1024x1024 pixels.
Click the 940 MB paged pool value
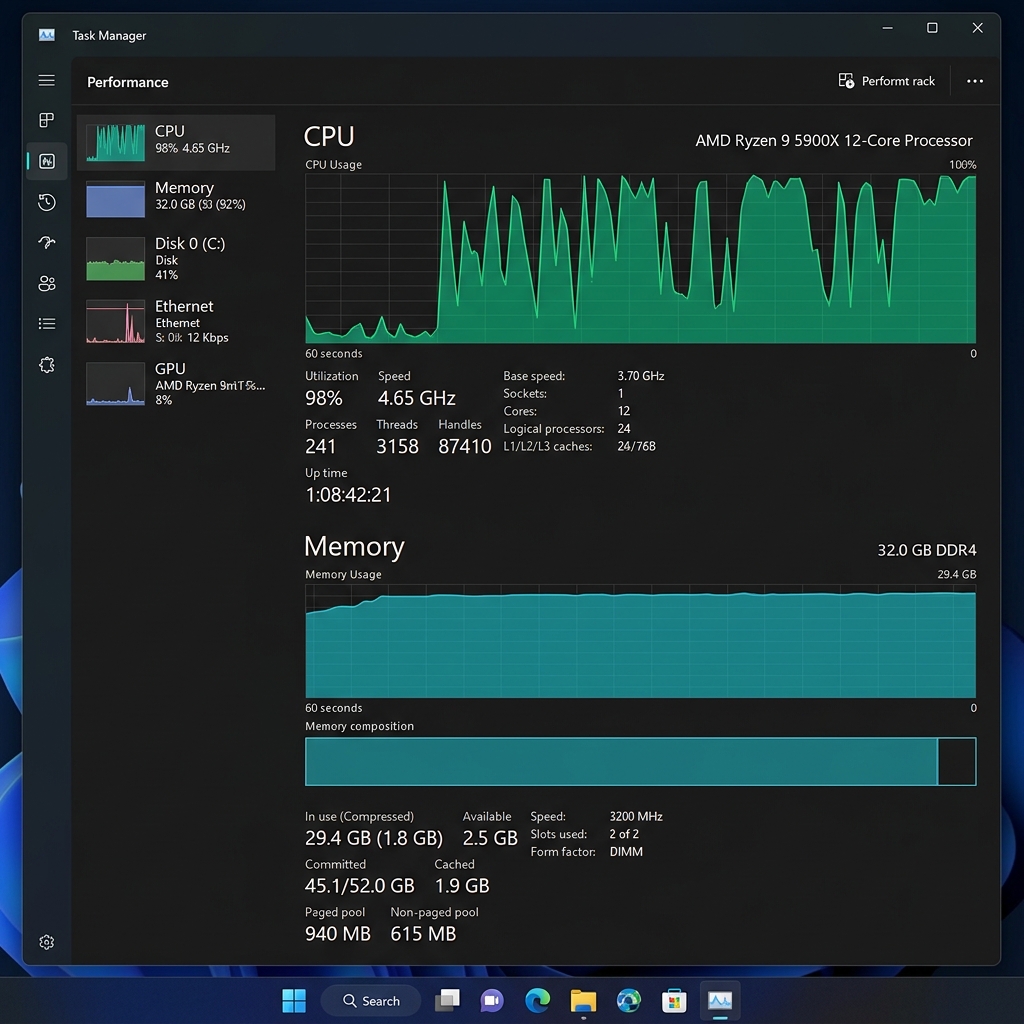click(338, 934)
